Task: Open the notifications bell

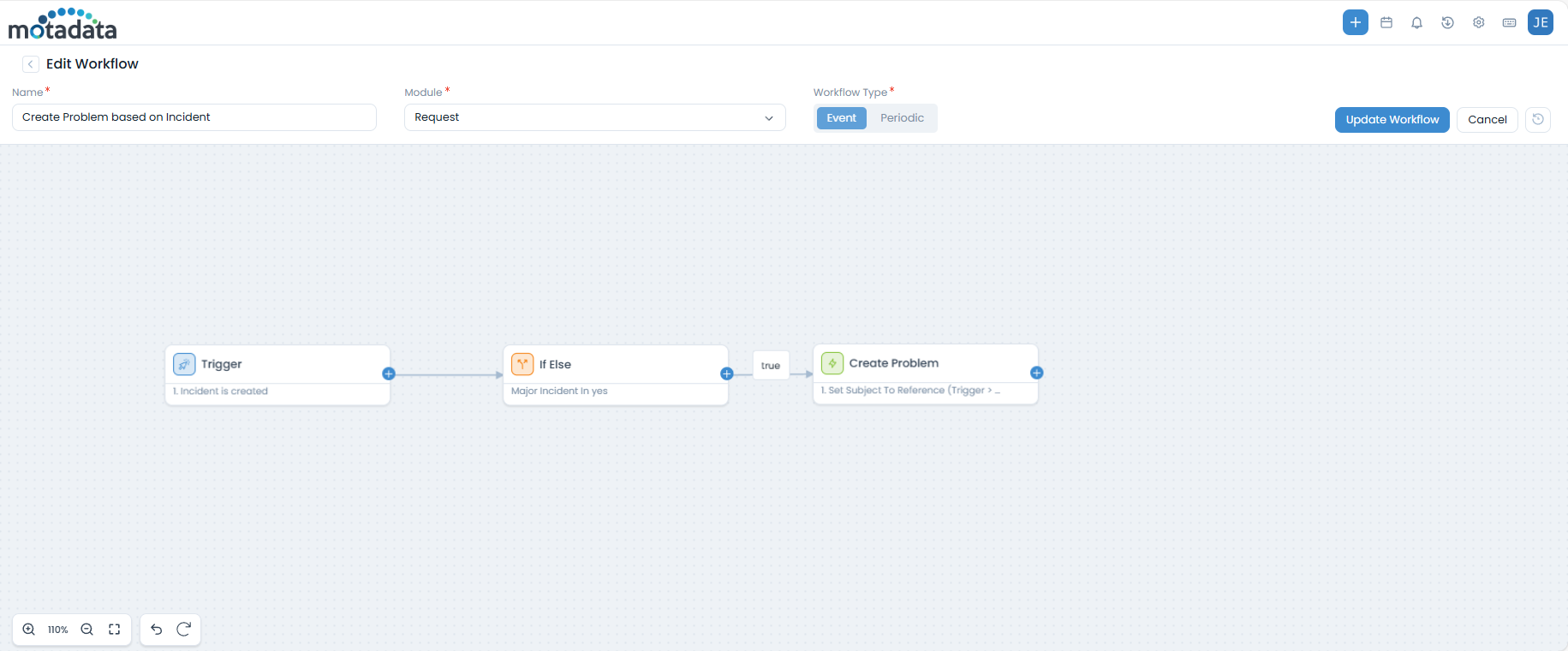Action: click(x=1416, y=23)
